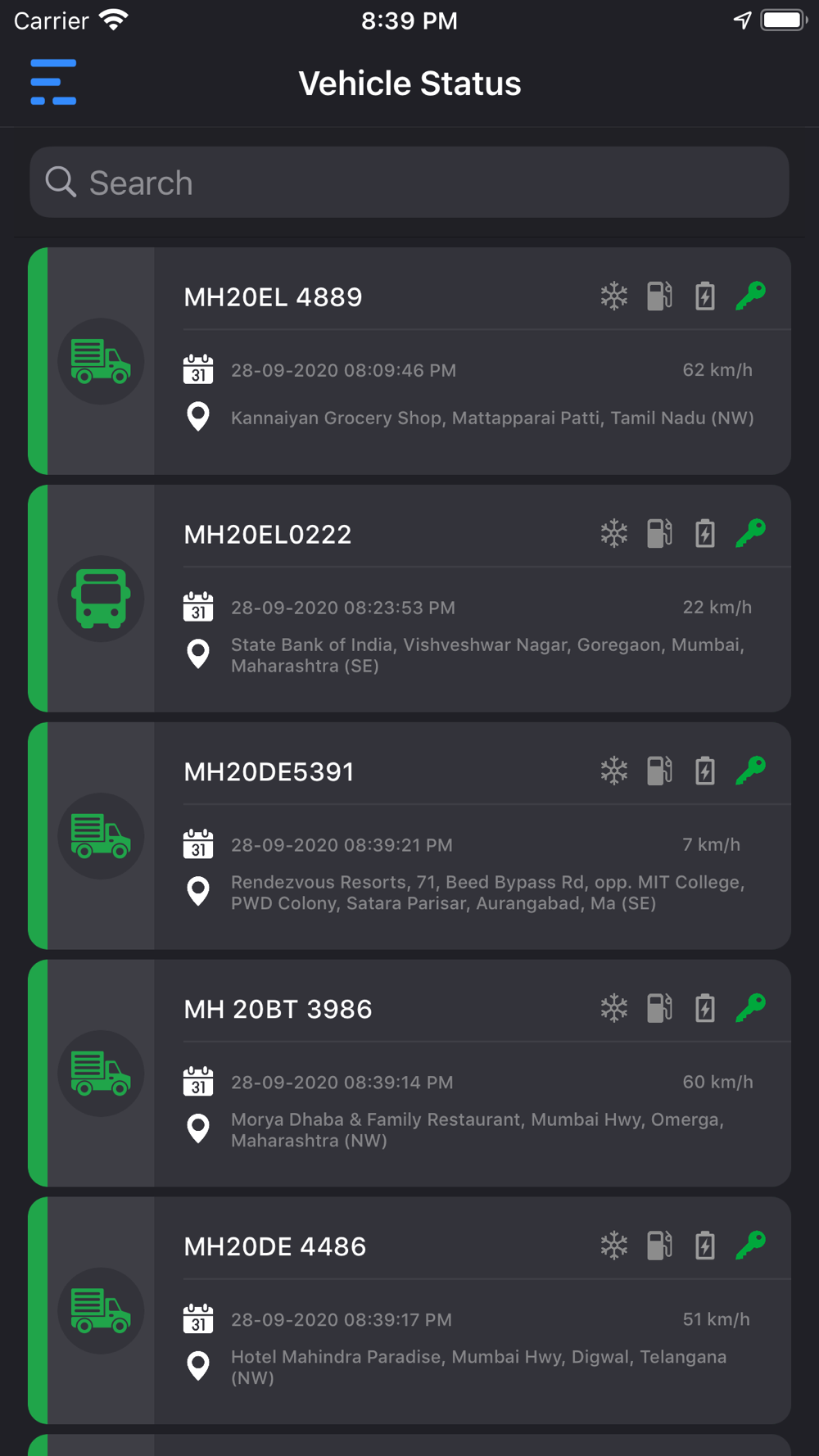Tap the battery icon for MH20EL0222
Image resolution: width=819 pixels, height=1456 pixels.
(705, 533)
